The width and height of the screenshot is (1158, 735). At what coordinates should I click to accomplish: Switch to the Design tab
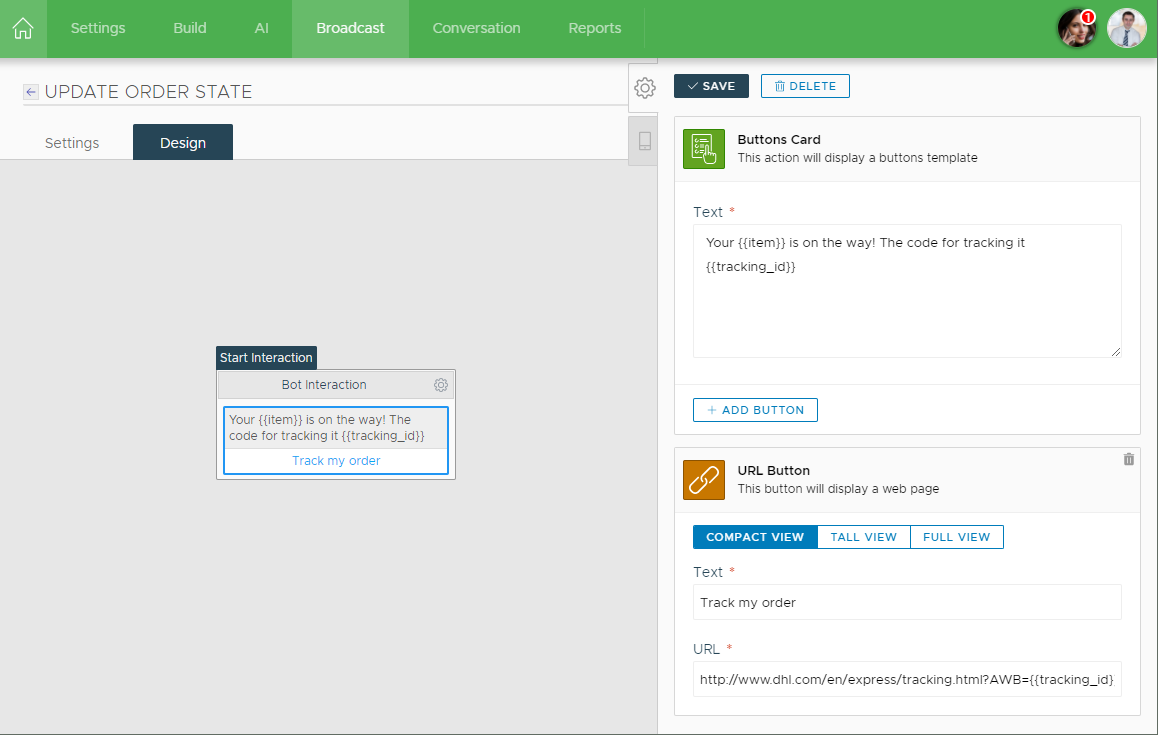coord(182,143)
